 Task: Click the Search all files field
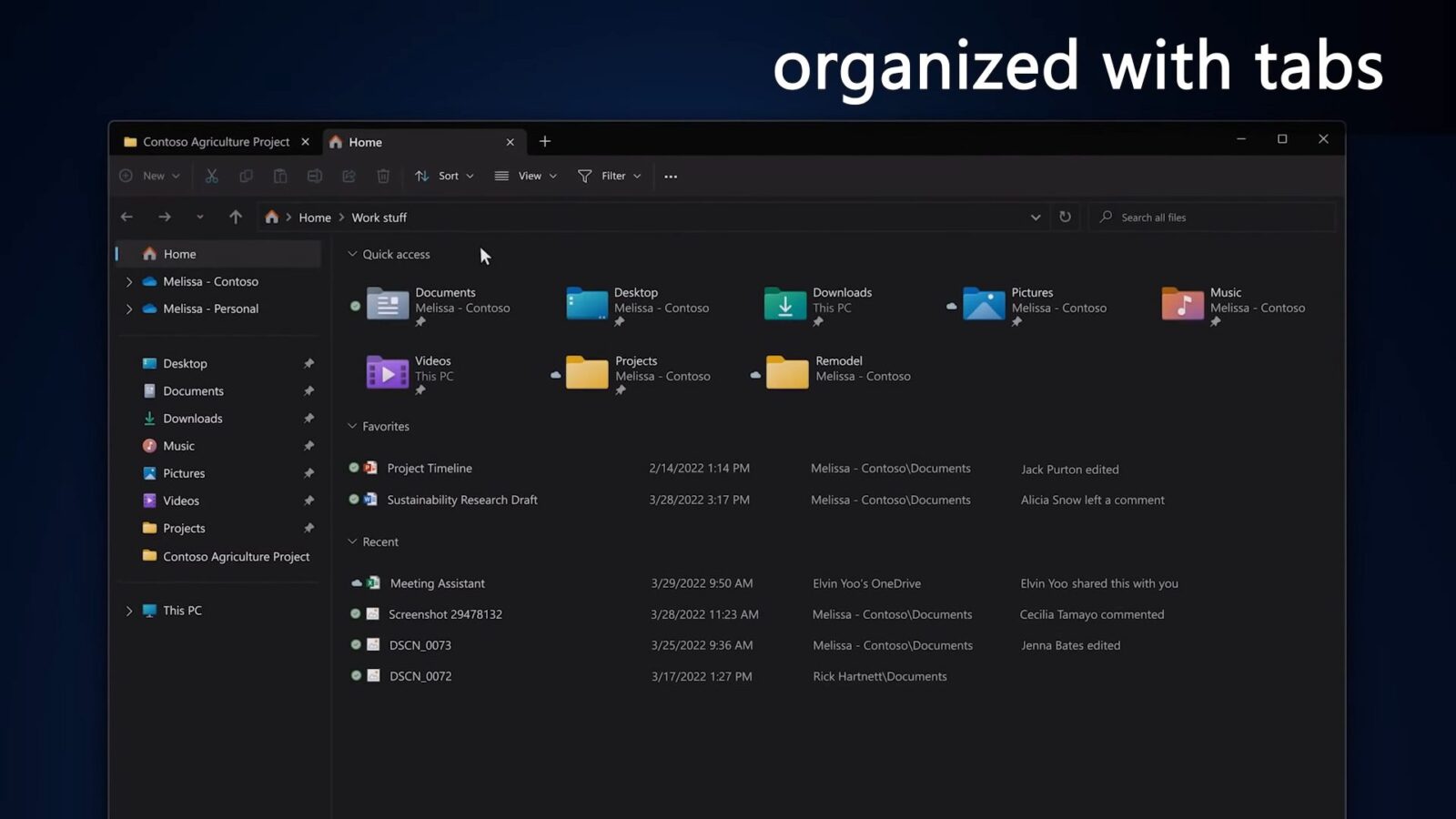point(1210,217)
